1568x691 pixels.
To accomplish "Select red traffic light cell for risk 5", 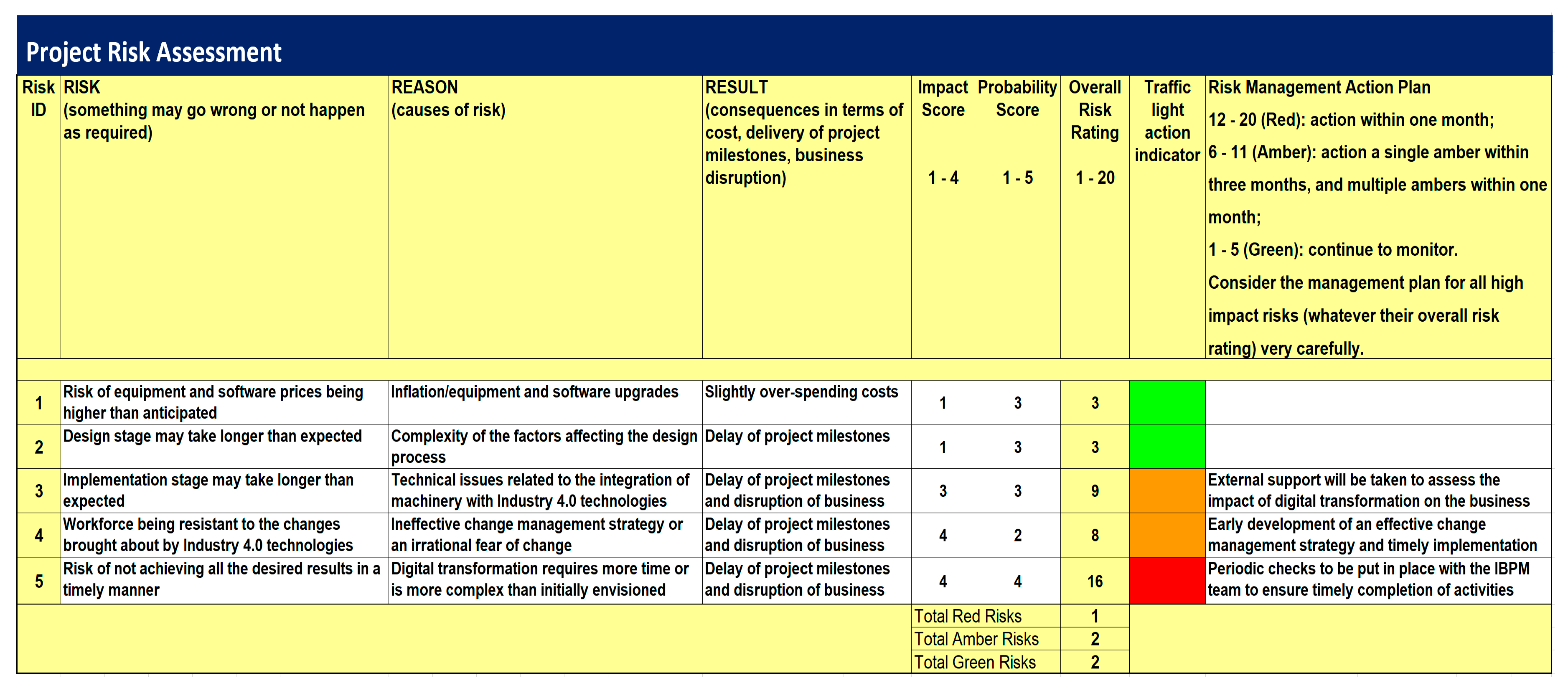I will (x=1166, y=581).
